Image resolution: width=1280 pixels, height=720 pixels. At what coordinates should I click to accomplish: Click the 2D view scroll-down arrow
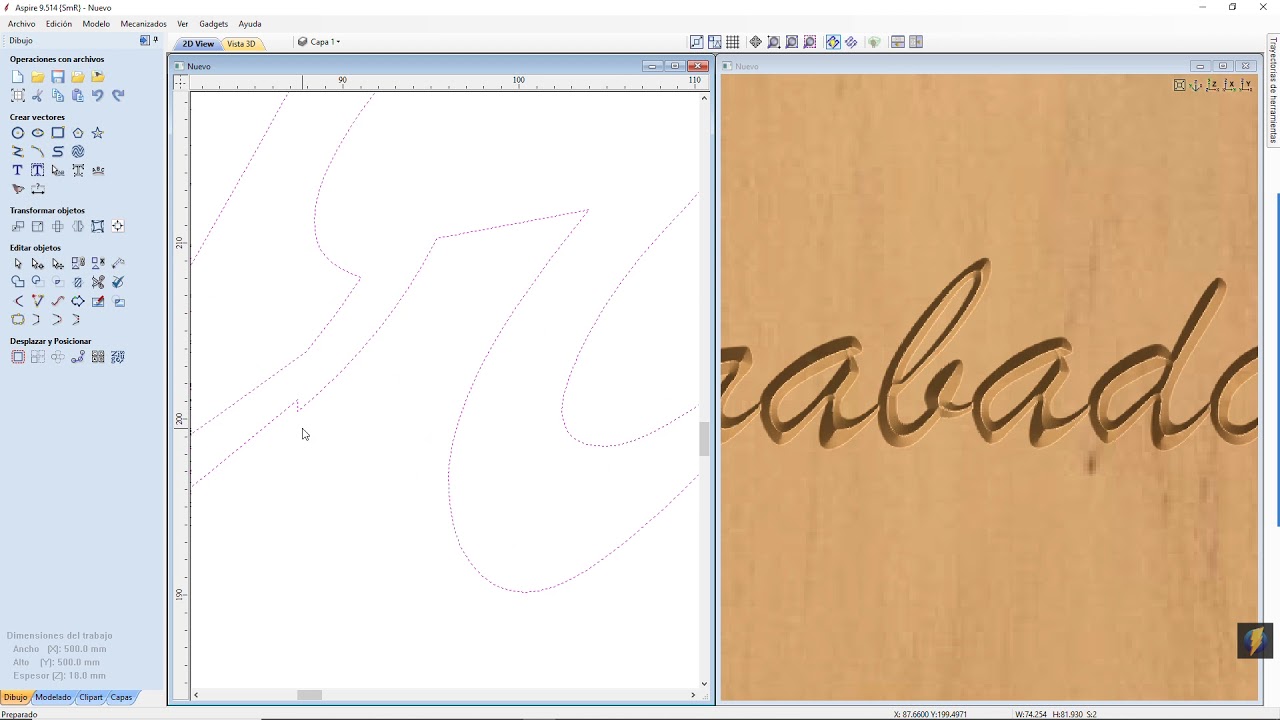pos(704,684)
